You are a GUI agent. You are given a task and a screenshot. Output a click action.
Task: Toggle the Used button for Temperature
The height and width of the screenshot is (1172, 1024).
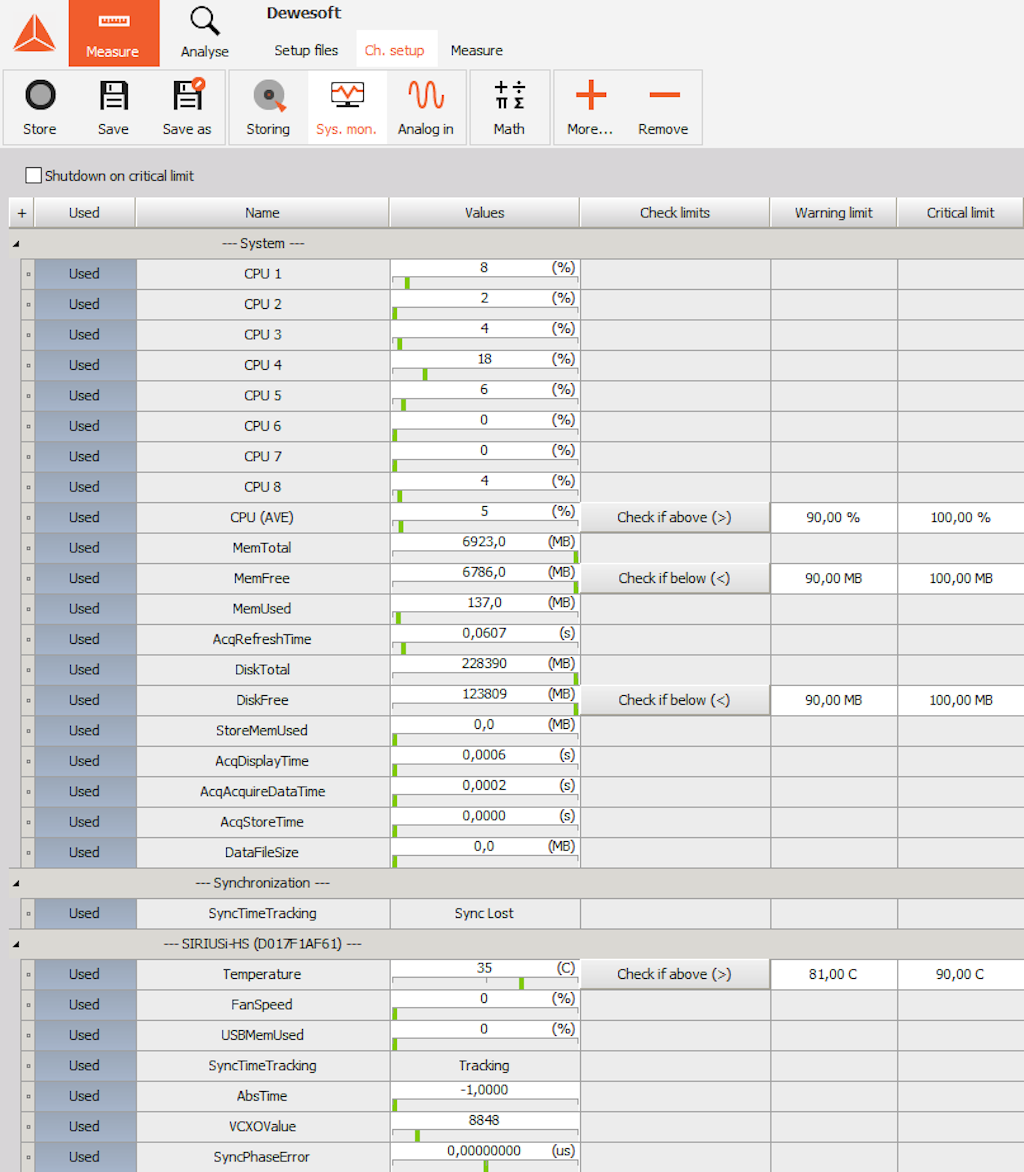(x=85, y=974)
